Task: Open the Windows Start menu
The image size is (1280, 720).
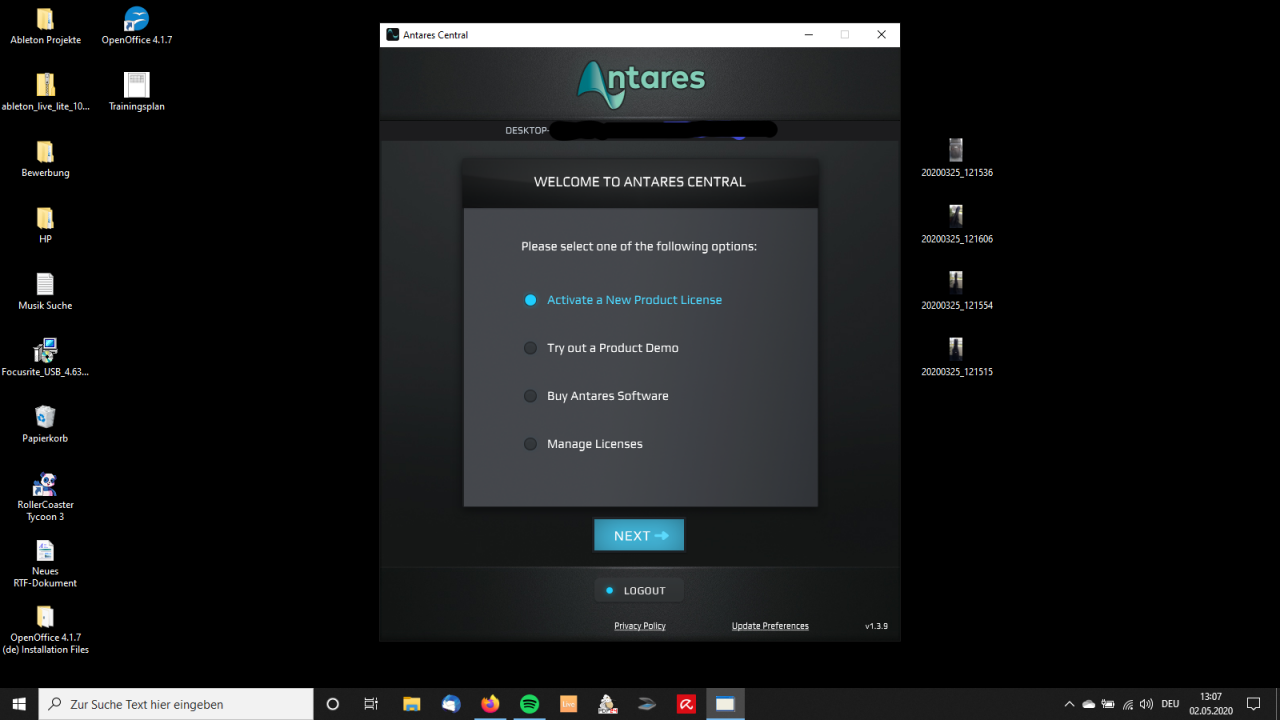Action: pos(19,704)
